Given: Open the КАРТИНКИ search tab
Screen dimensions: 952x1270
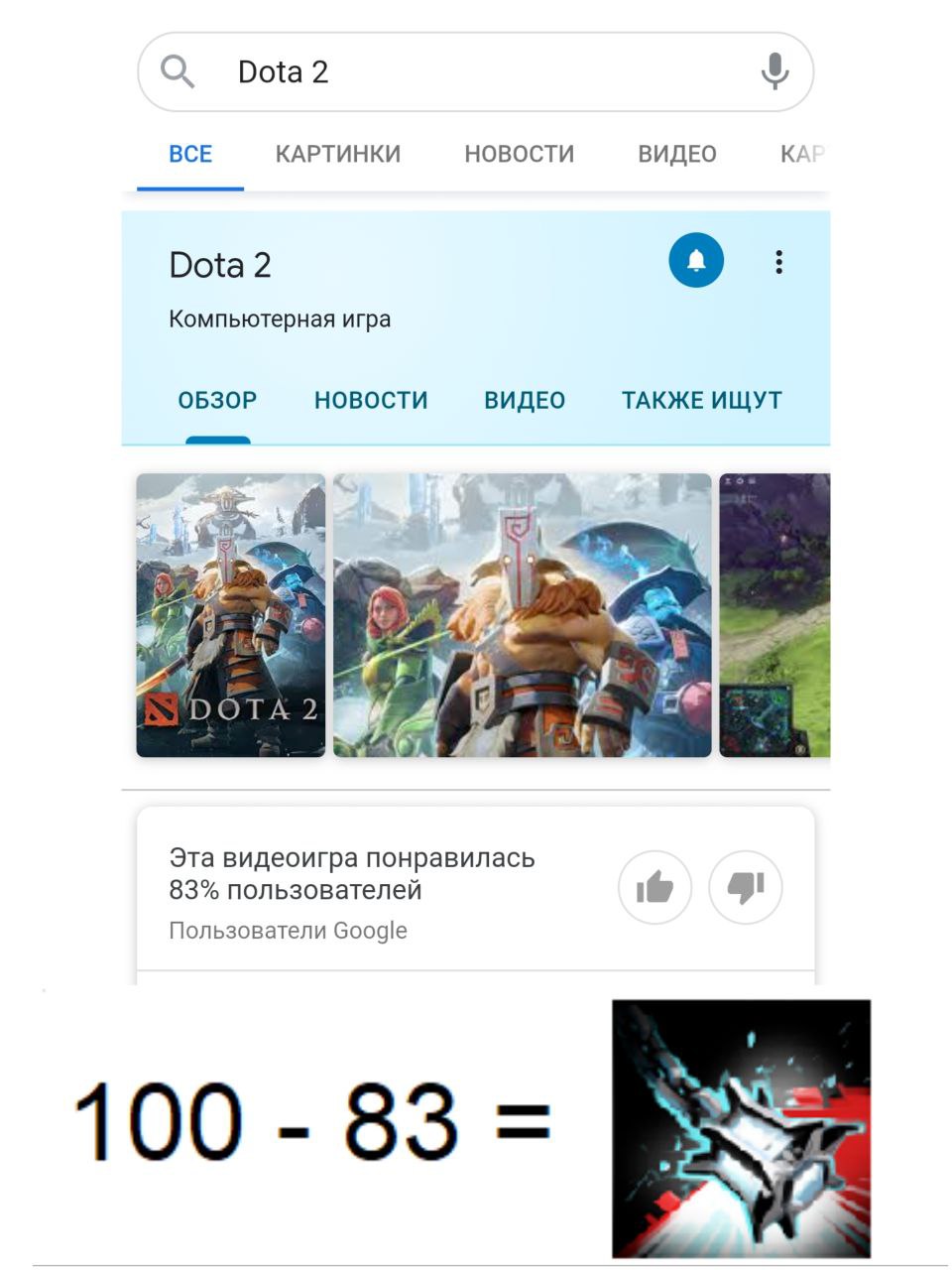Looking at the screenshot, I should tap(338, 154).
